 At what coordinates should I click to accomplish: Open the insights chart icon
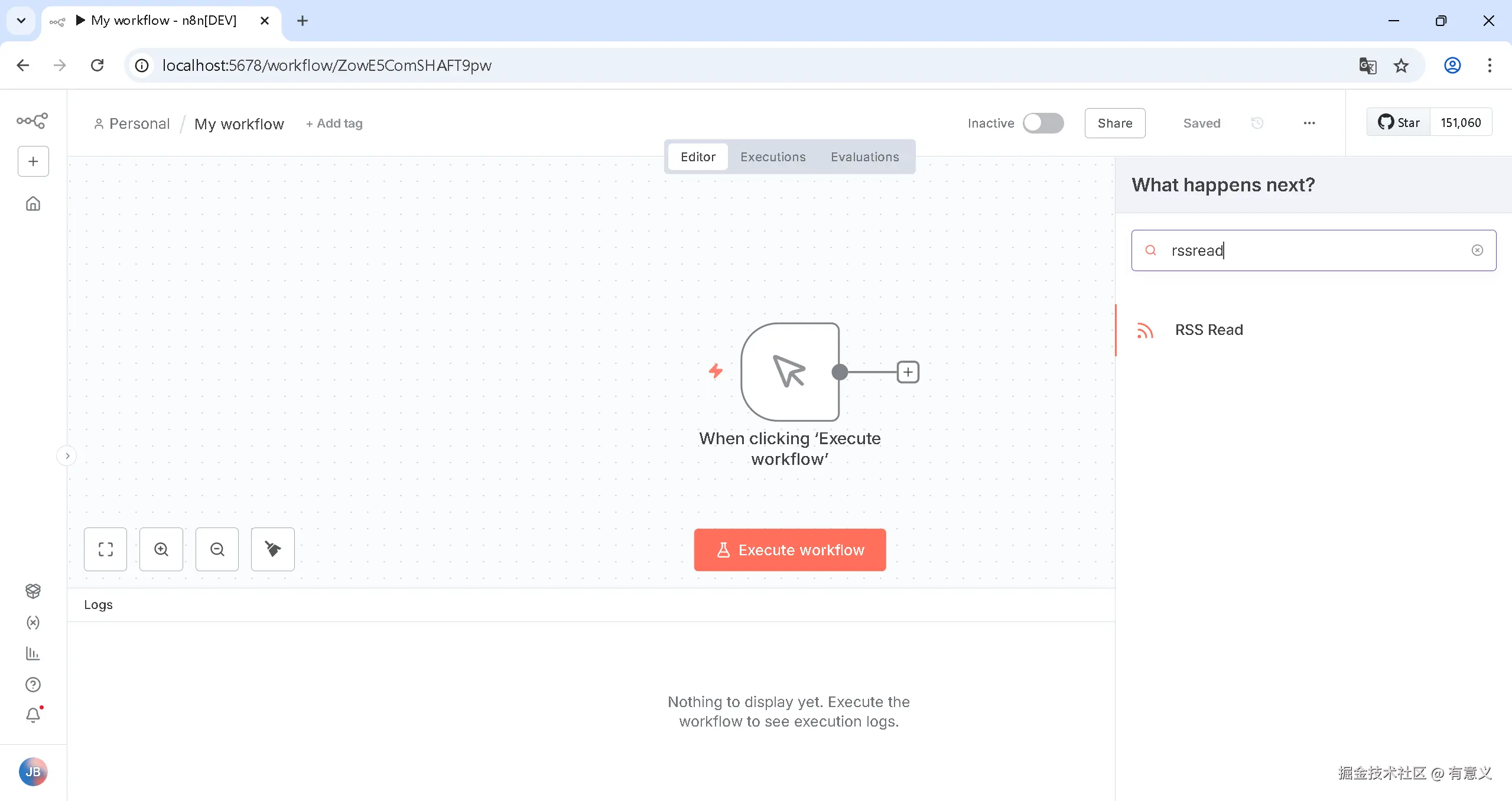click(33, 653)
